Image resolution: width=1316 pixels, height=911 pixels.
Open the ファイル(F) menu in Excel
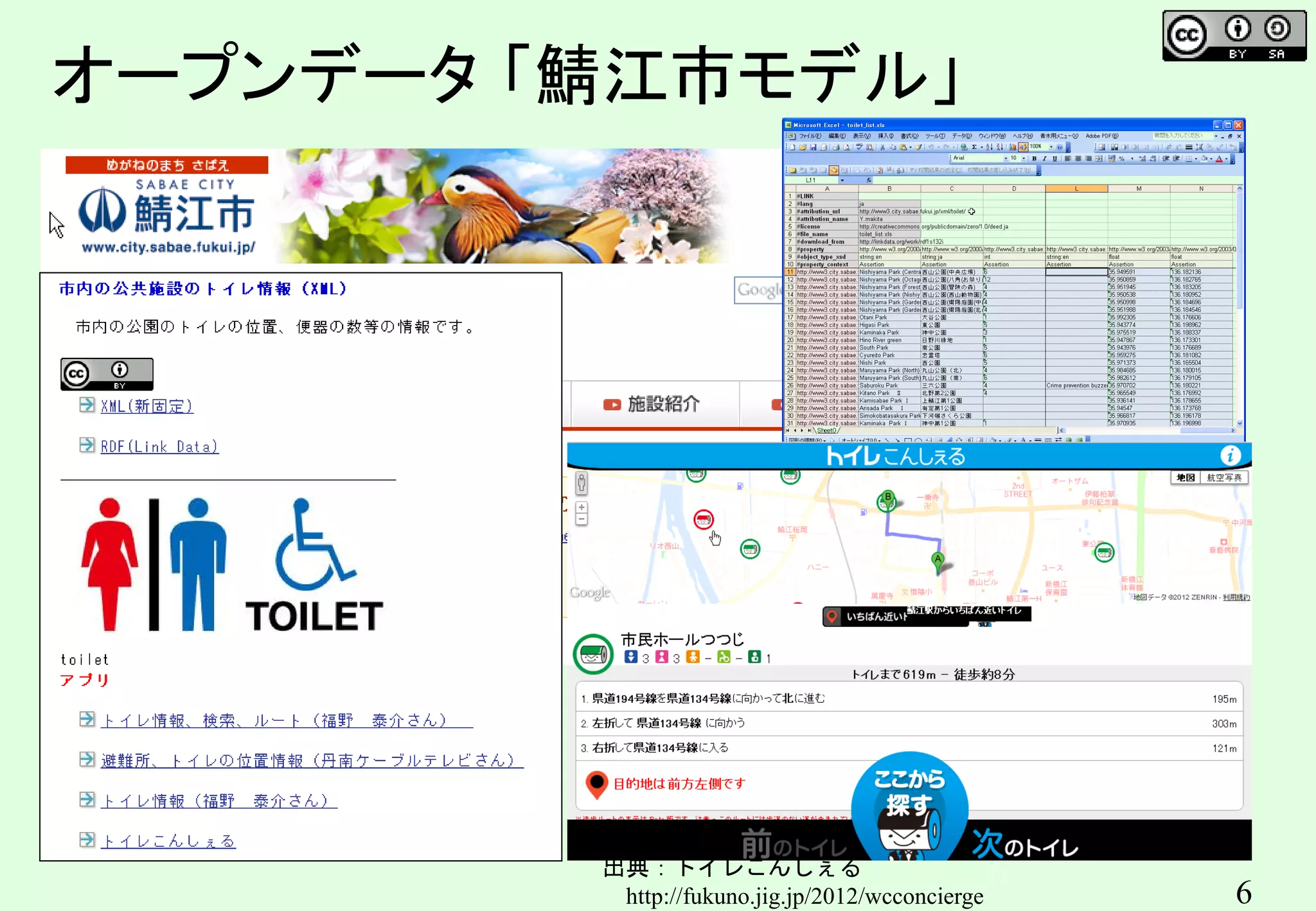(810, 136)
